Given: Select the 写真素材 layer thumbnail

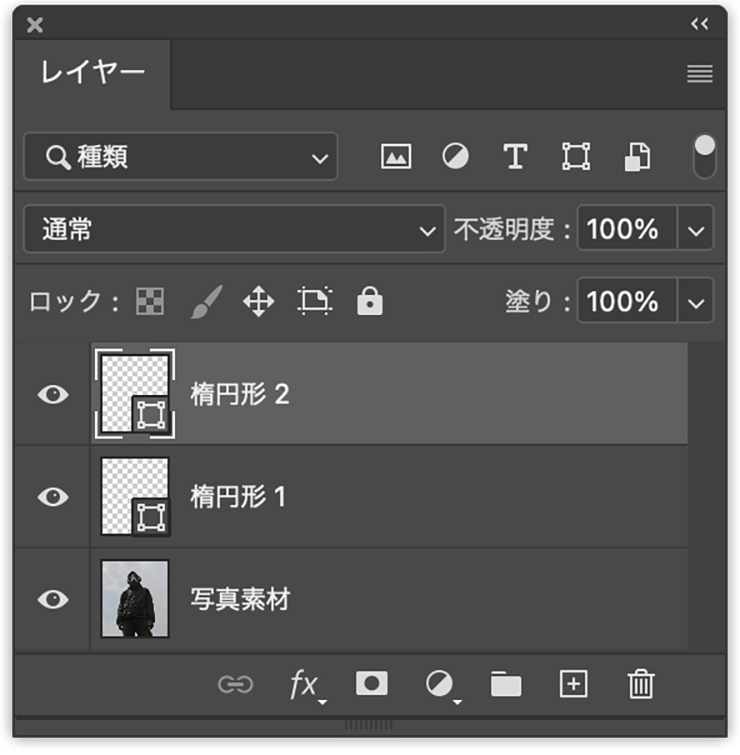Looking at the screenshot, I should (x=135, y=599).
